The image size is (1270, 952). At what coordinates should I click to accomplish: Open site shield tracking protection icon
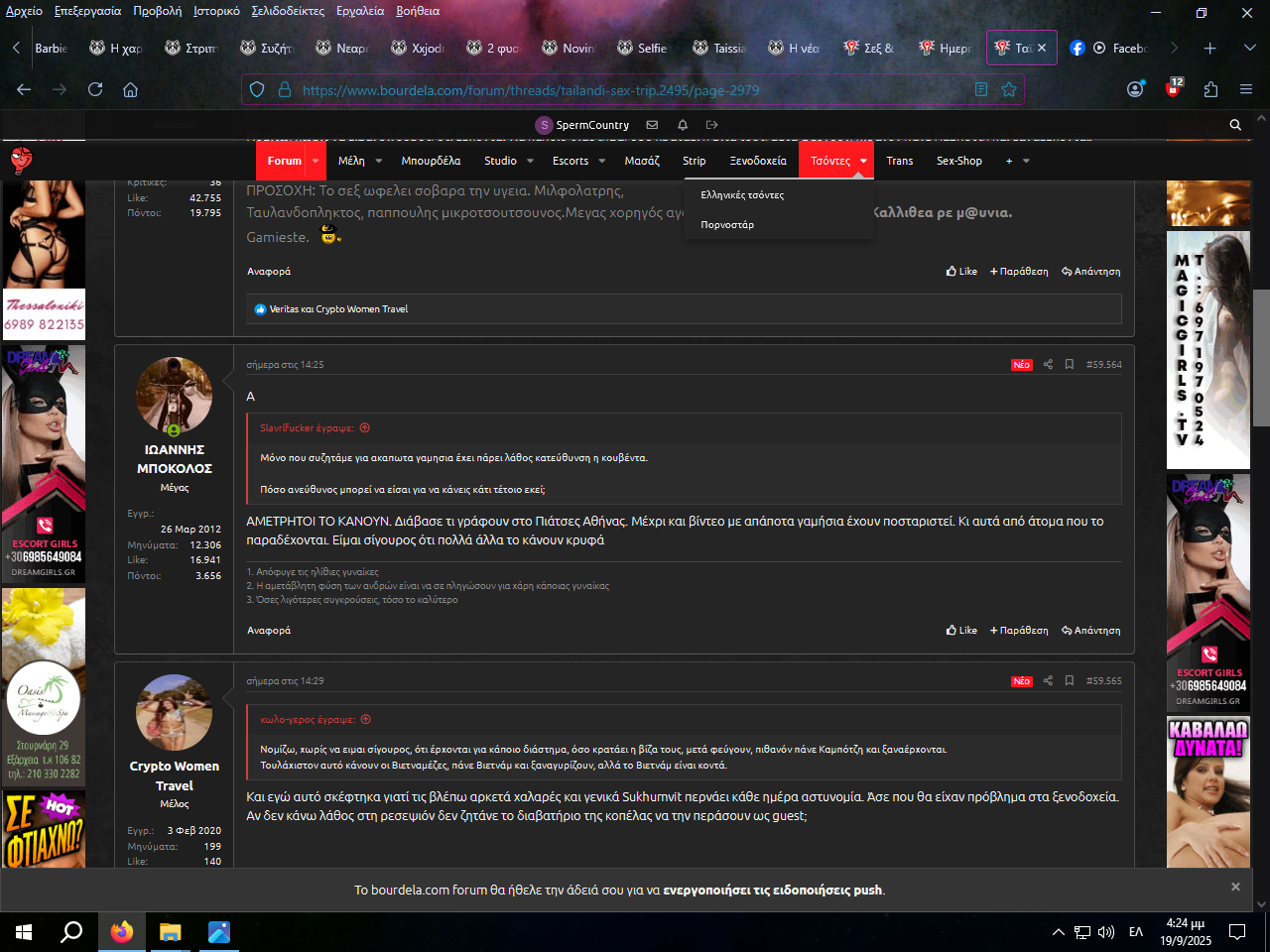click(x=257, y=89)
